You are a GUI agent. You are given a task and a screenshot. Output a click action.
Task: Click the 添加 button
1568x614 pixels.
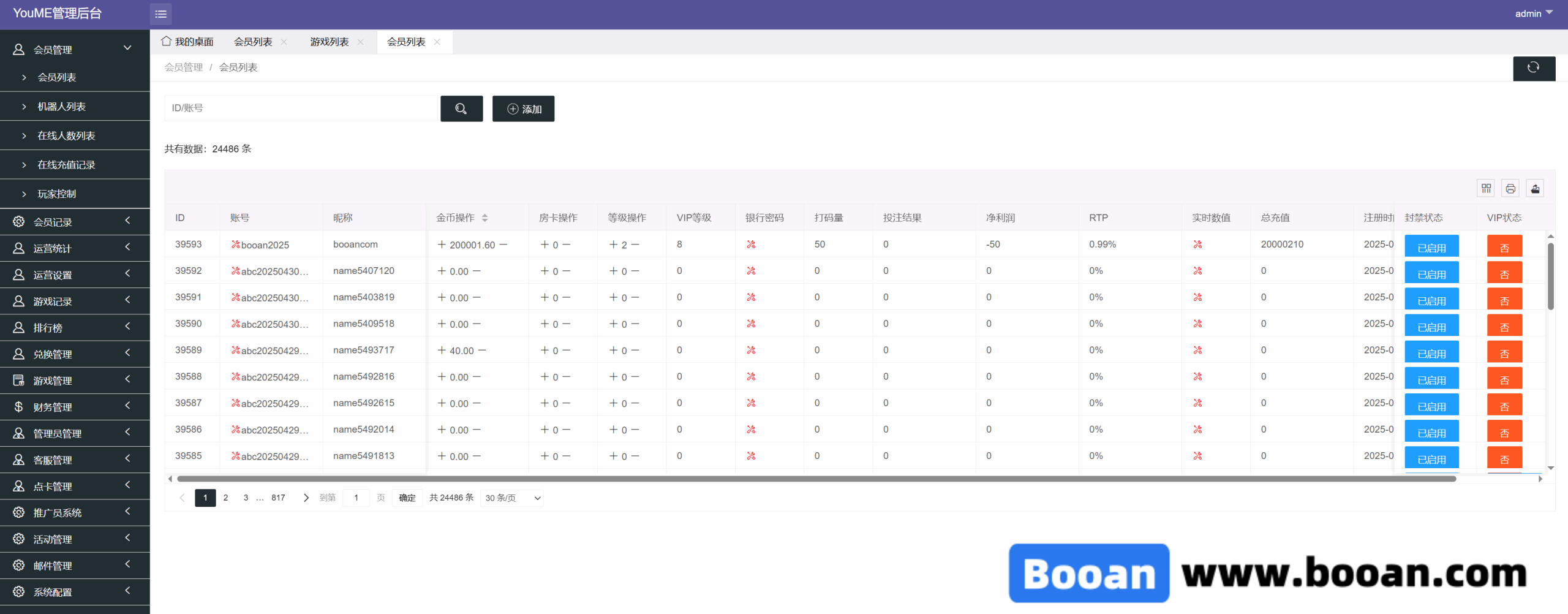pos(524,108)
